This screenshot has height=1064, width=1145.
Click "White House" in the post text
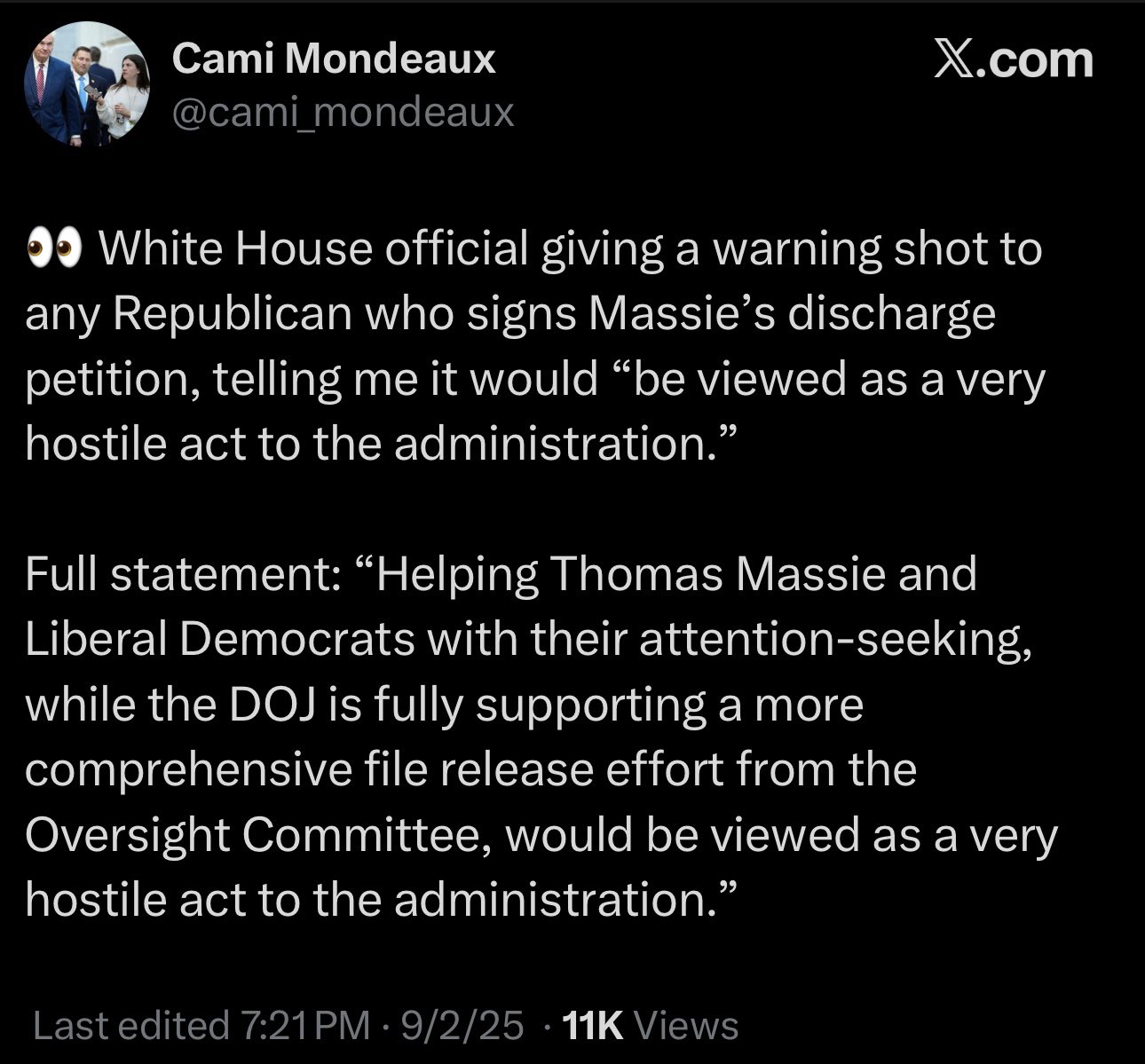[234, 249]
